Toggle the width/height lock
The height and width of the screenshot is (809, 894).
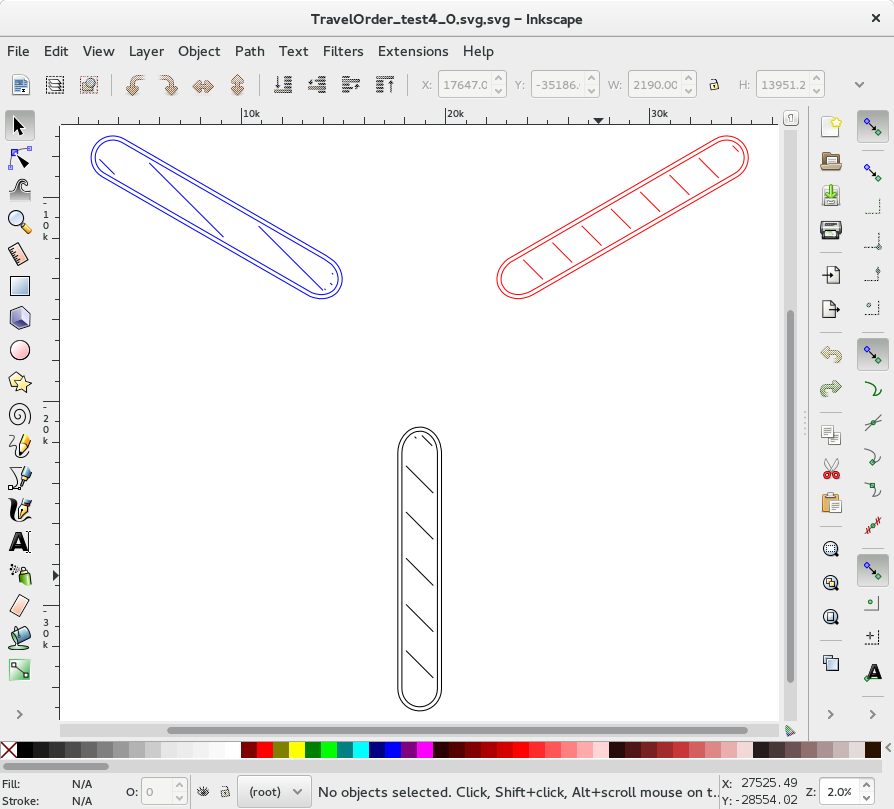(x=714, y=85)
